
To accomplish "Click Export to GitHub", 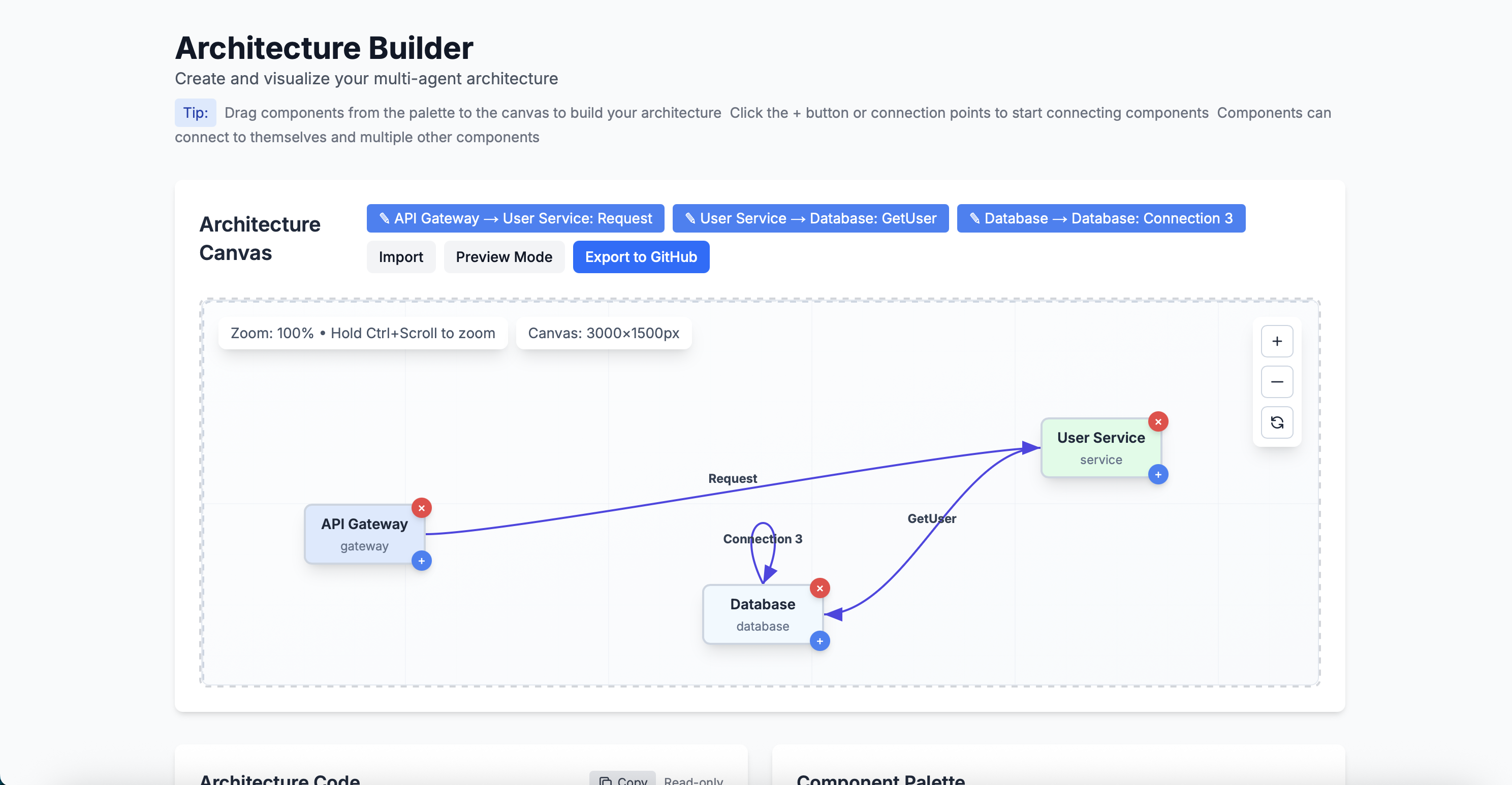I will (x=641, y=257).
